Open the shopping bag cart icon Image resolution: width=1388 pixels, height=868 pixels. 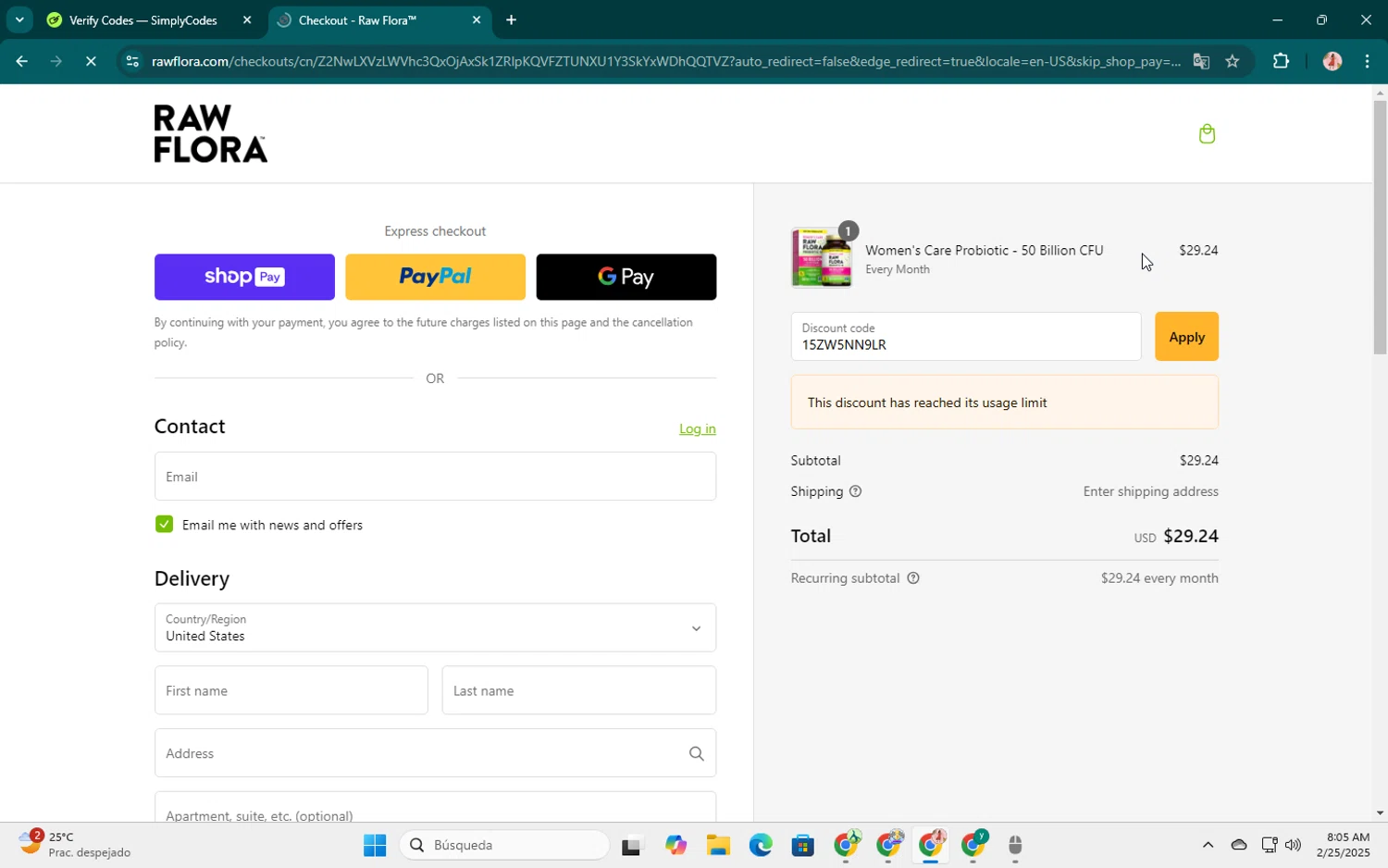pyautogui.click(x=1207, y=134)
